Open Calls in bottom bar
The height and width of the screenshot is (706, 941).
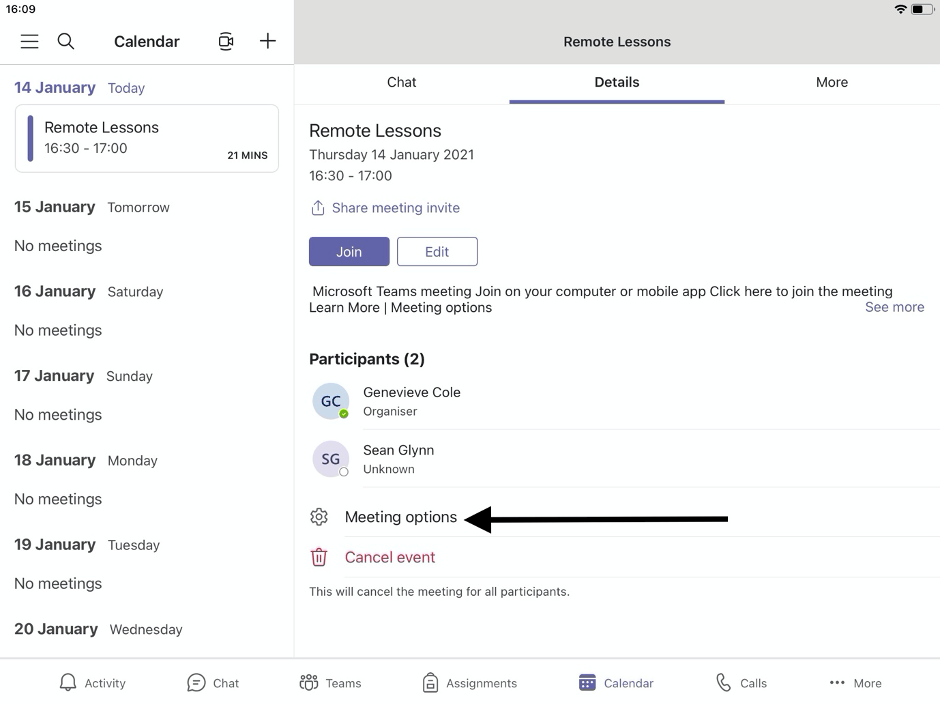point(741,683)
